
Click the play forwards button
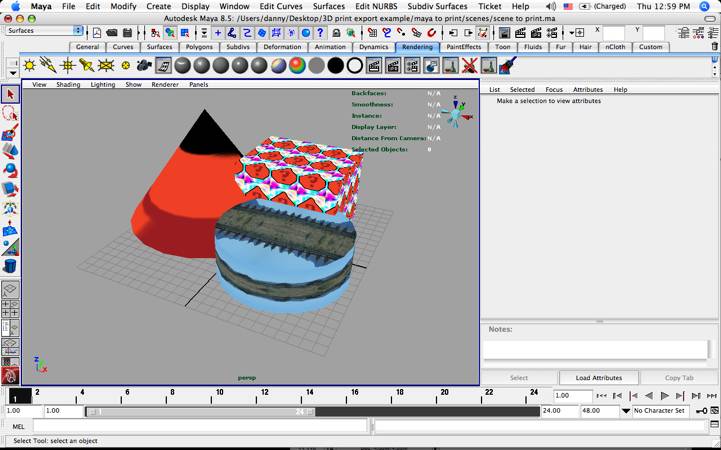point(665,396)
